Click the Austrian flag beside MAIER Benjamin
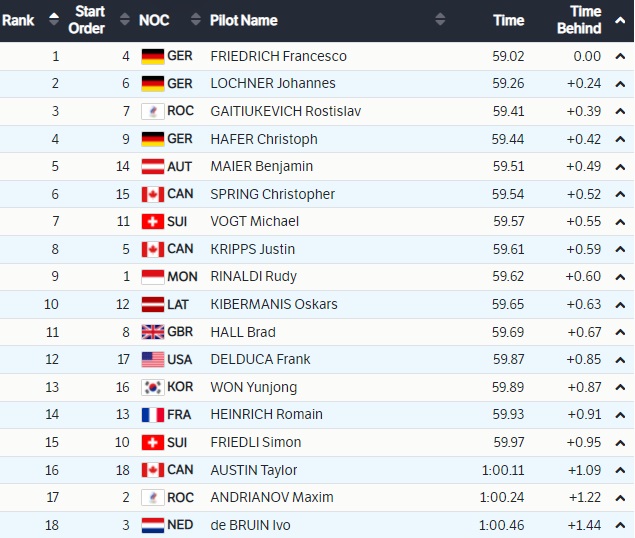The width and height of the screenshot is (635, 538). click(x=153, y=166)
